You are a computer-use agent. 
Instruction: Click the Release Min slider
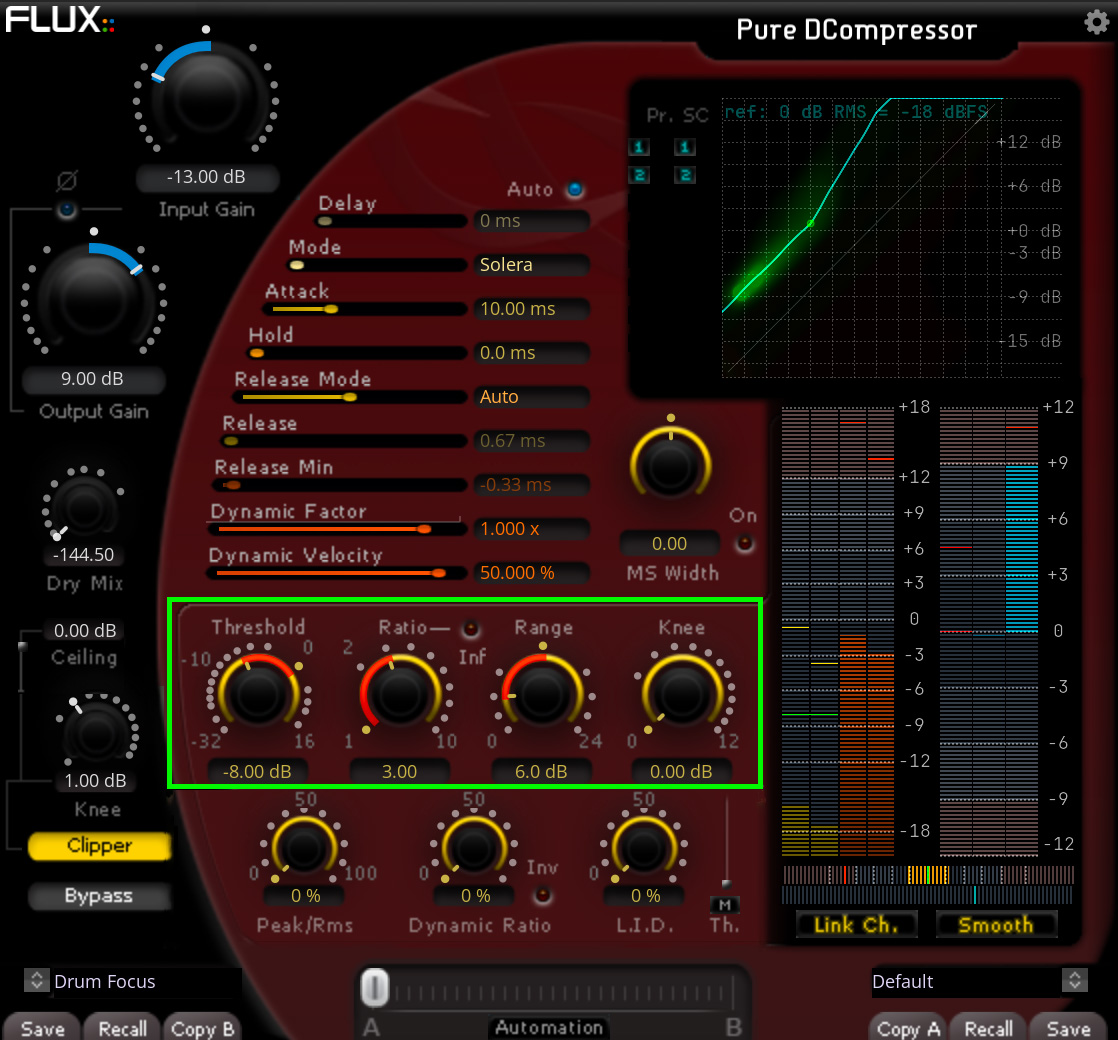[341, 485]
